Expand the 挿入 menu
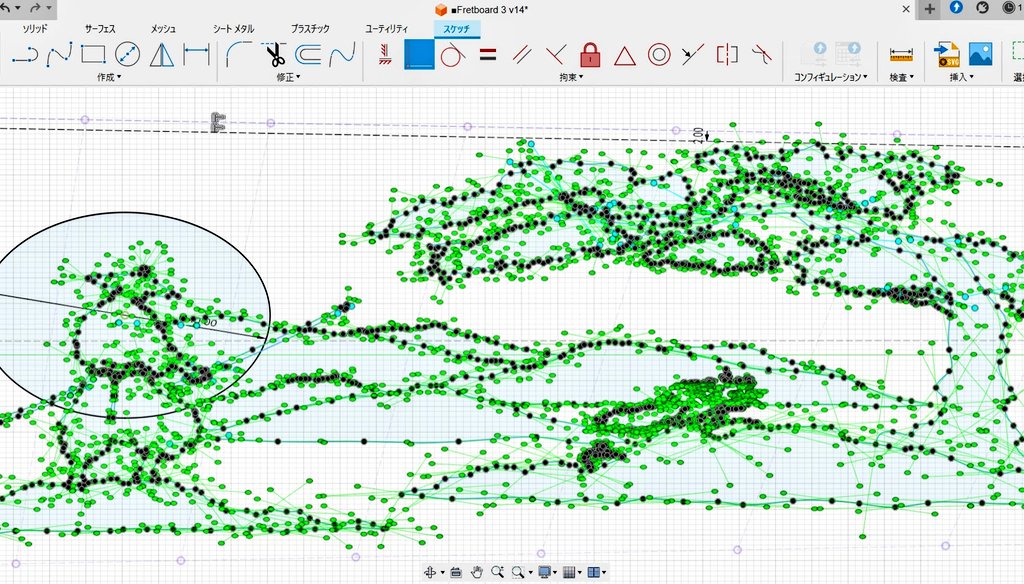The image size is (1024, 584). [x=961, y=77]
